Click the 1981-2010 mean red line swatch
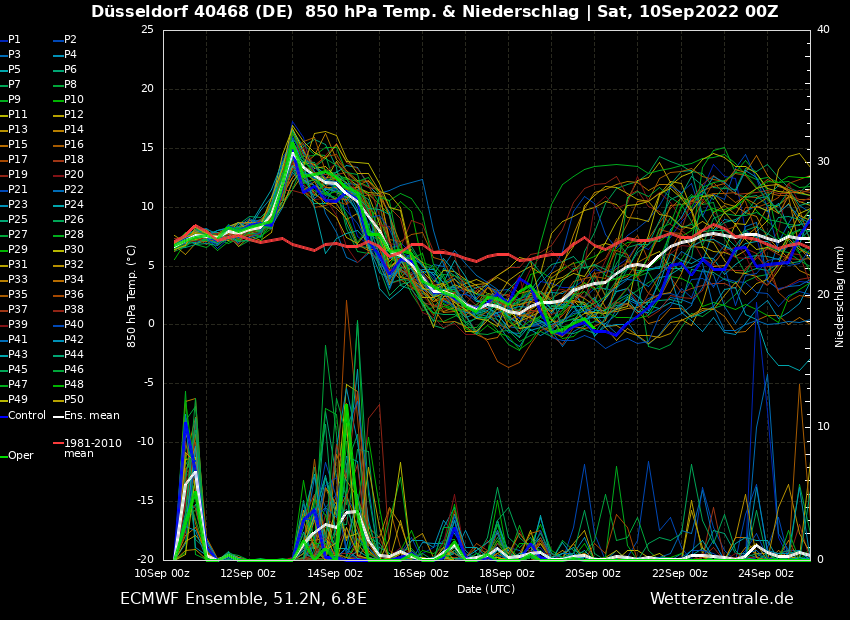 (58, 443)
